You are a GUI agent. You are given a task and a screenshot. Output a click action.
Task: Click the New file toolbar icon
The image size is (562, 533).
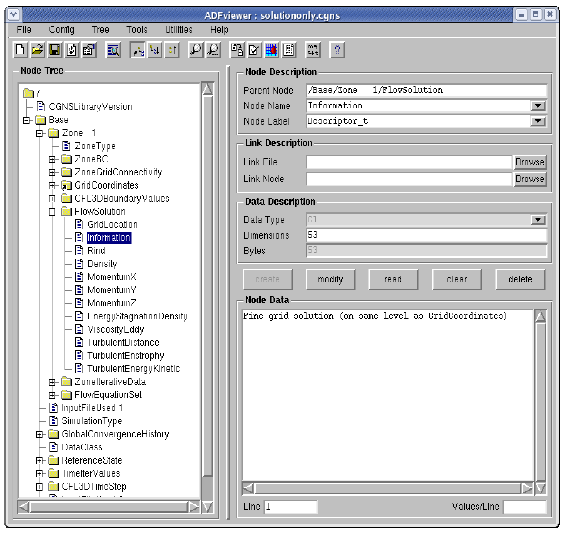tap(20, 50)
